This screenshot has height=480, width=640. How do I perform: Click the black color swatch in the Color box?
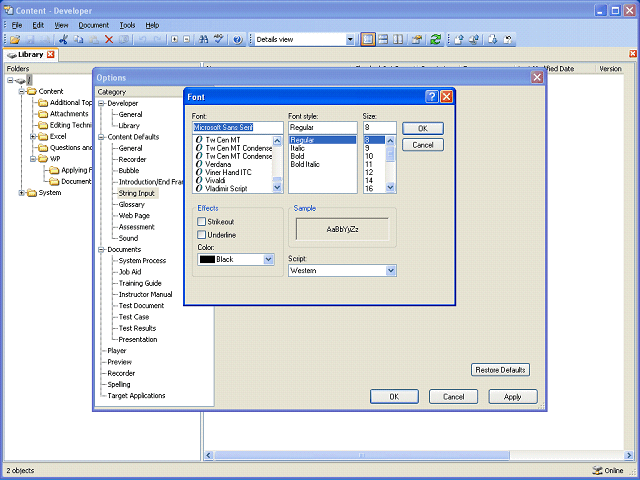[207, 259]
